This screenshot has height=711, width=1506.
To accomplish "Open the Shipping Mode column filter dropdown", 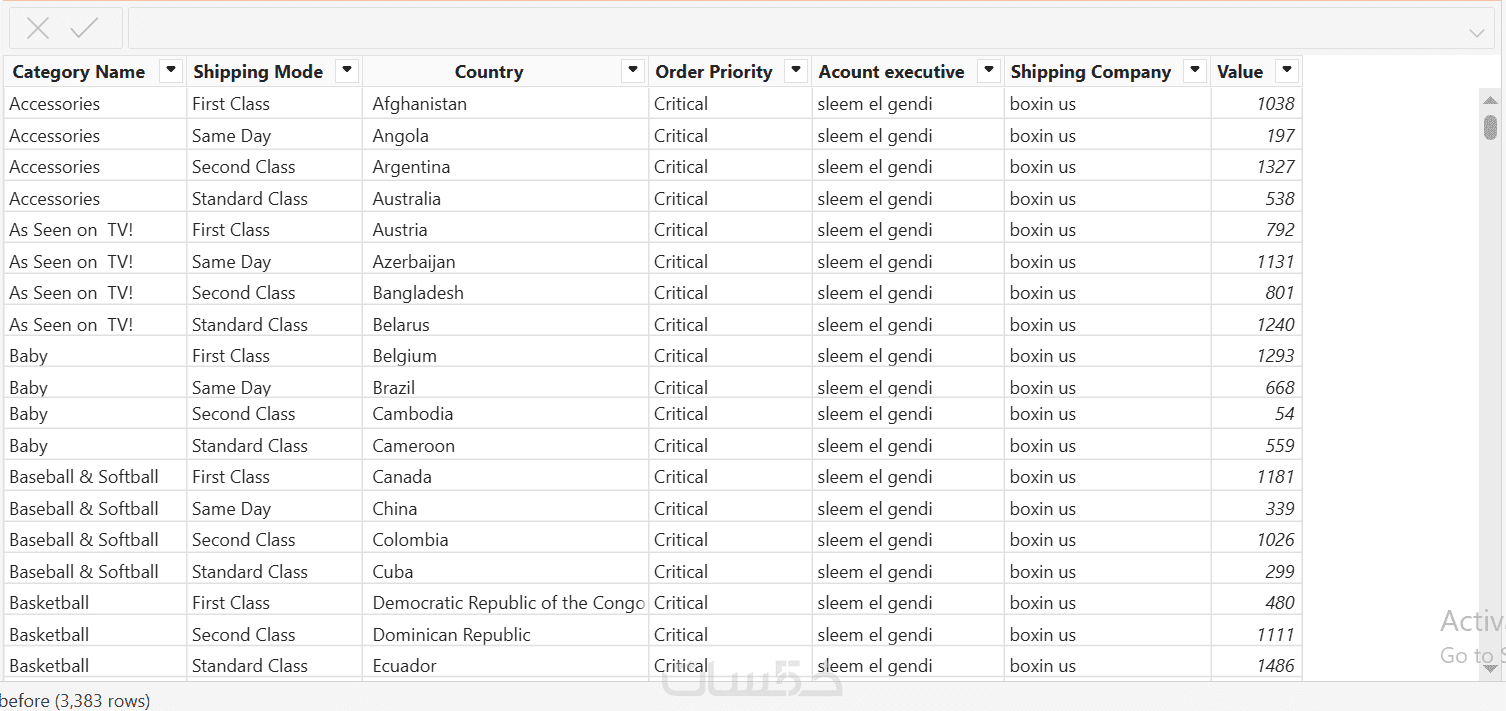I will click(347, 70).
